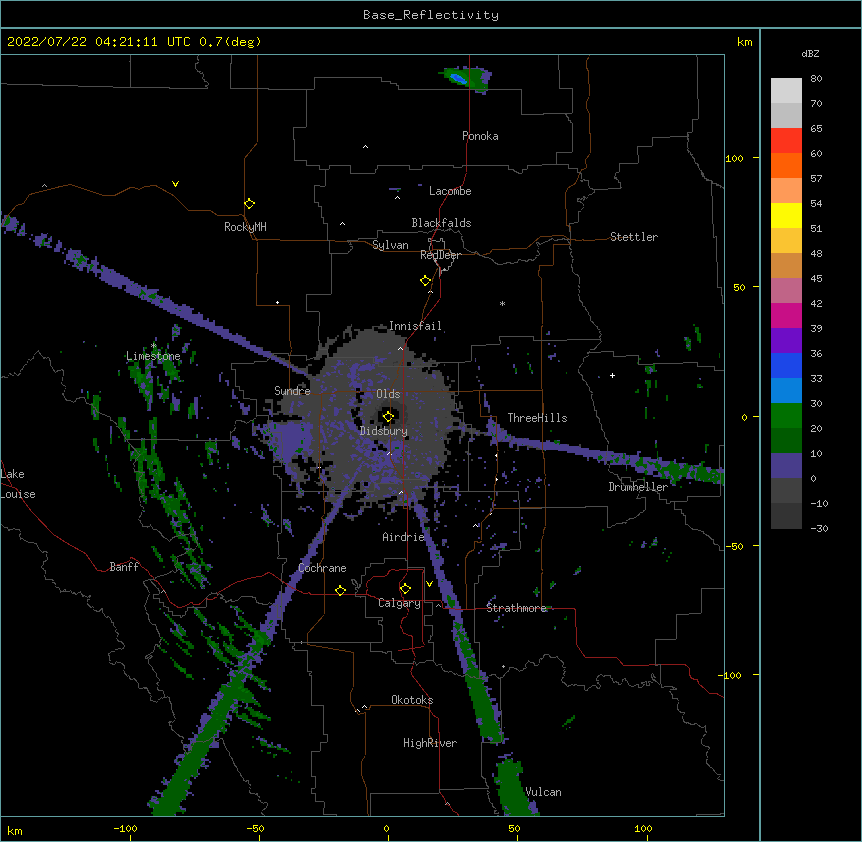Select the 10 dBZ purple color swatch
Image resolution: width=862 pixels, height=842 pixels.
coord(786,466)
